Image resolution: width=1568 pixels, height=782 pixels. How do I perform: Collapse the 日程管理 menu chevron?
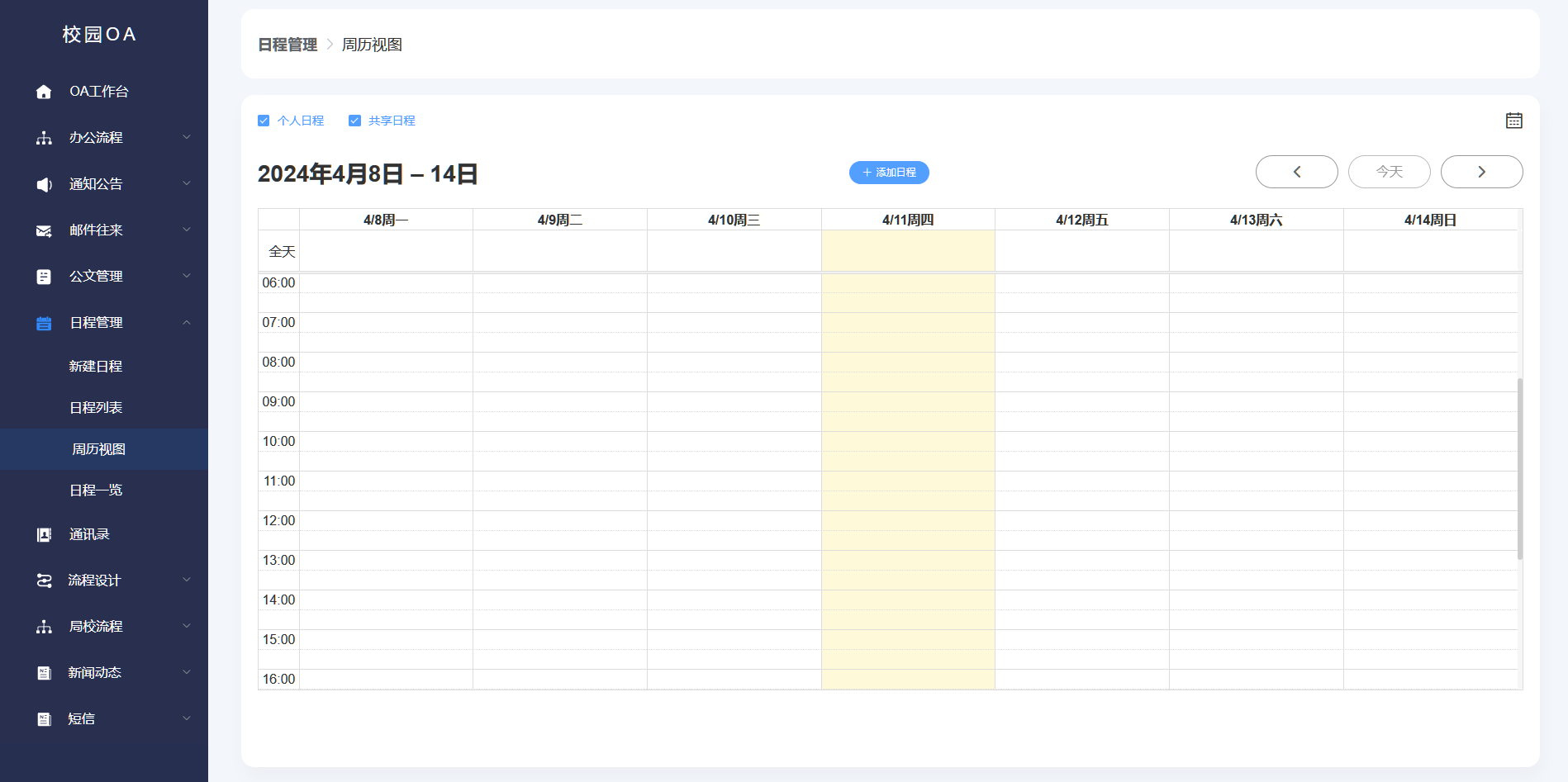(187, 322)
